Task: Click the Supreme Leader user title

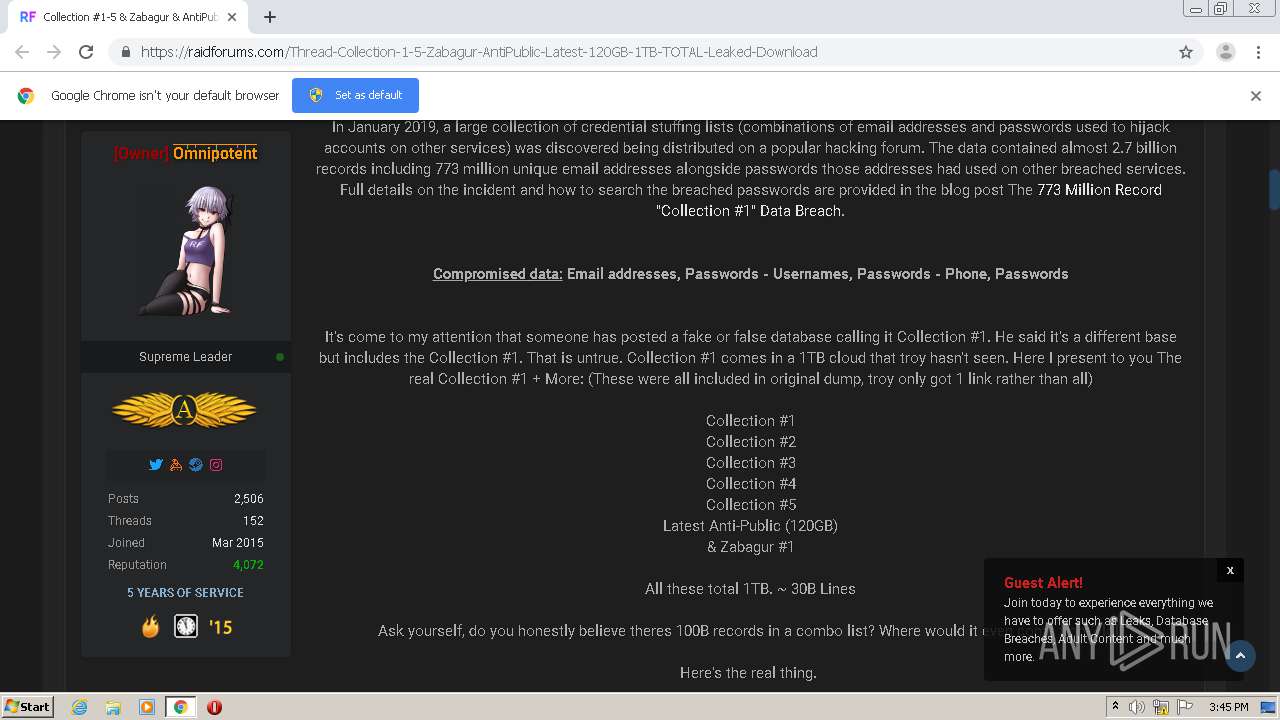Action: pos(185,357)
